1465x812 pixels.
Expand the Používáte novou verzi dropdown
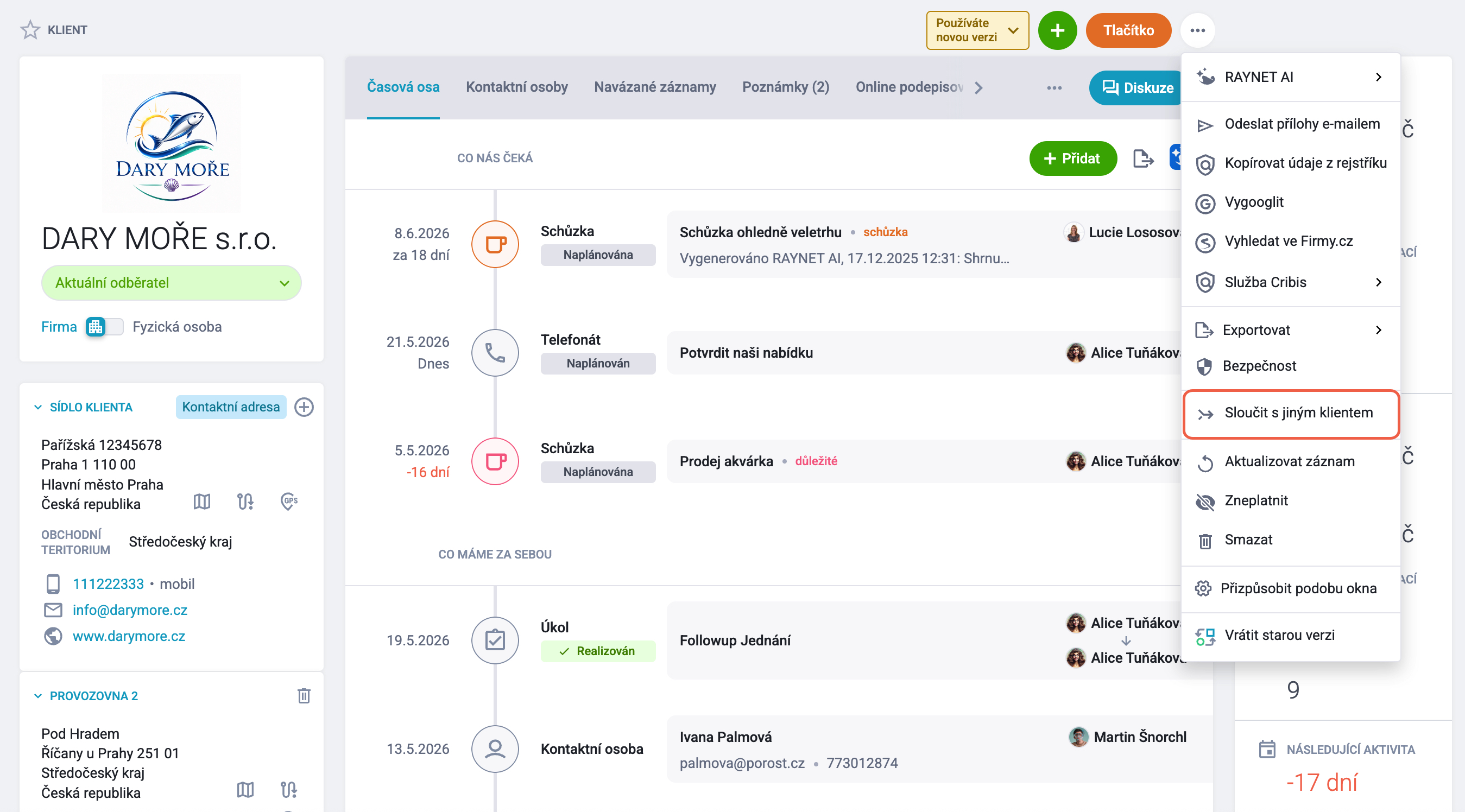click(977, 30)
